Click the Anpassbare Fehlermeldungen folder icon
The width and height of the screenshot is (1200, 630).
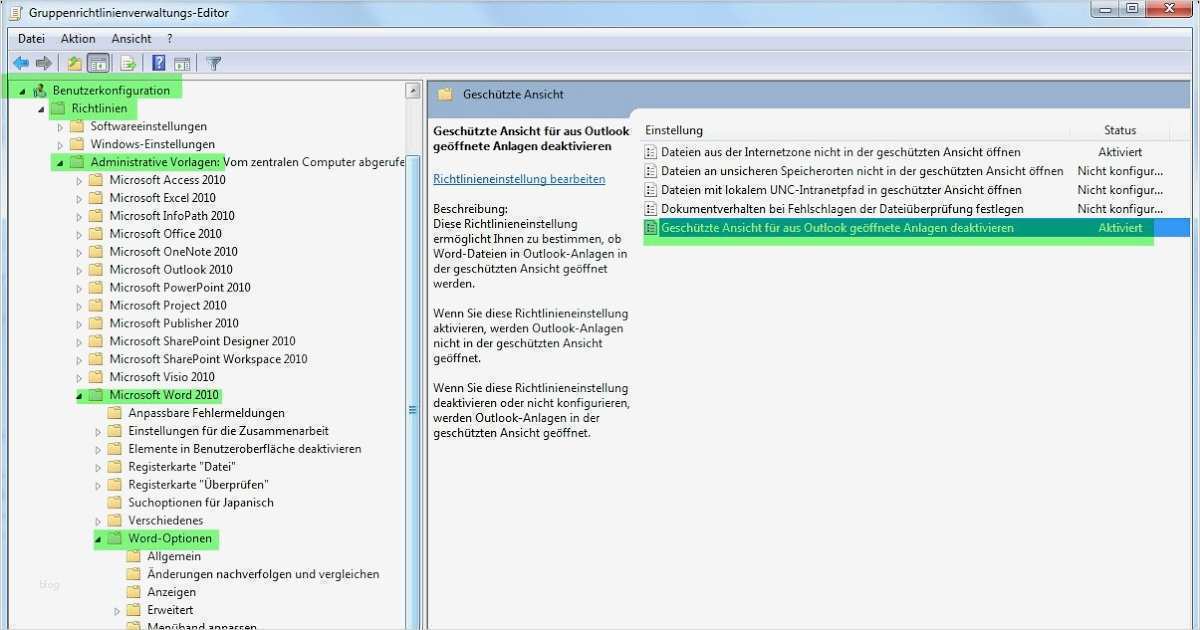tap(115, 413)
